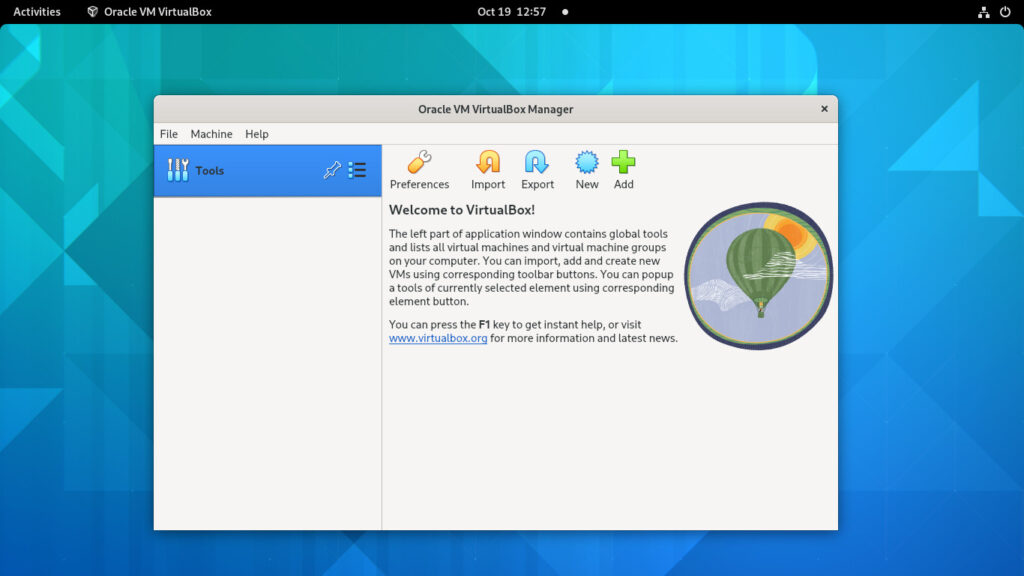Open the Preferences wrench icon
Screen dimensions: 1024x576
click(x=419, y=163)
